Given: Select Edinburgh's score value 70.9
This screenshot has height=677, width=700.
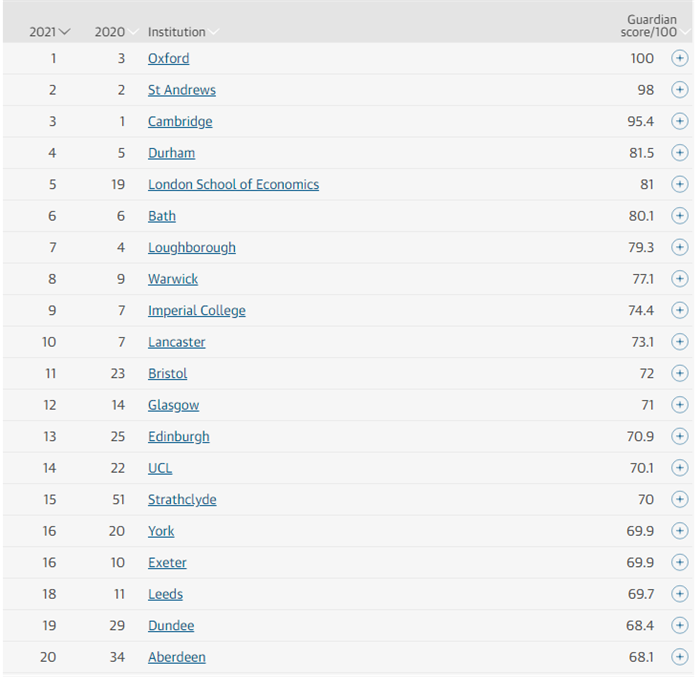Looking at the screenshot, I should [x=640, y=436].
